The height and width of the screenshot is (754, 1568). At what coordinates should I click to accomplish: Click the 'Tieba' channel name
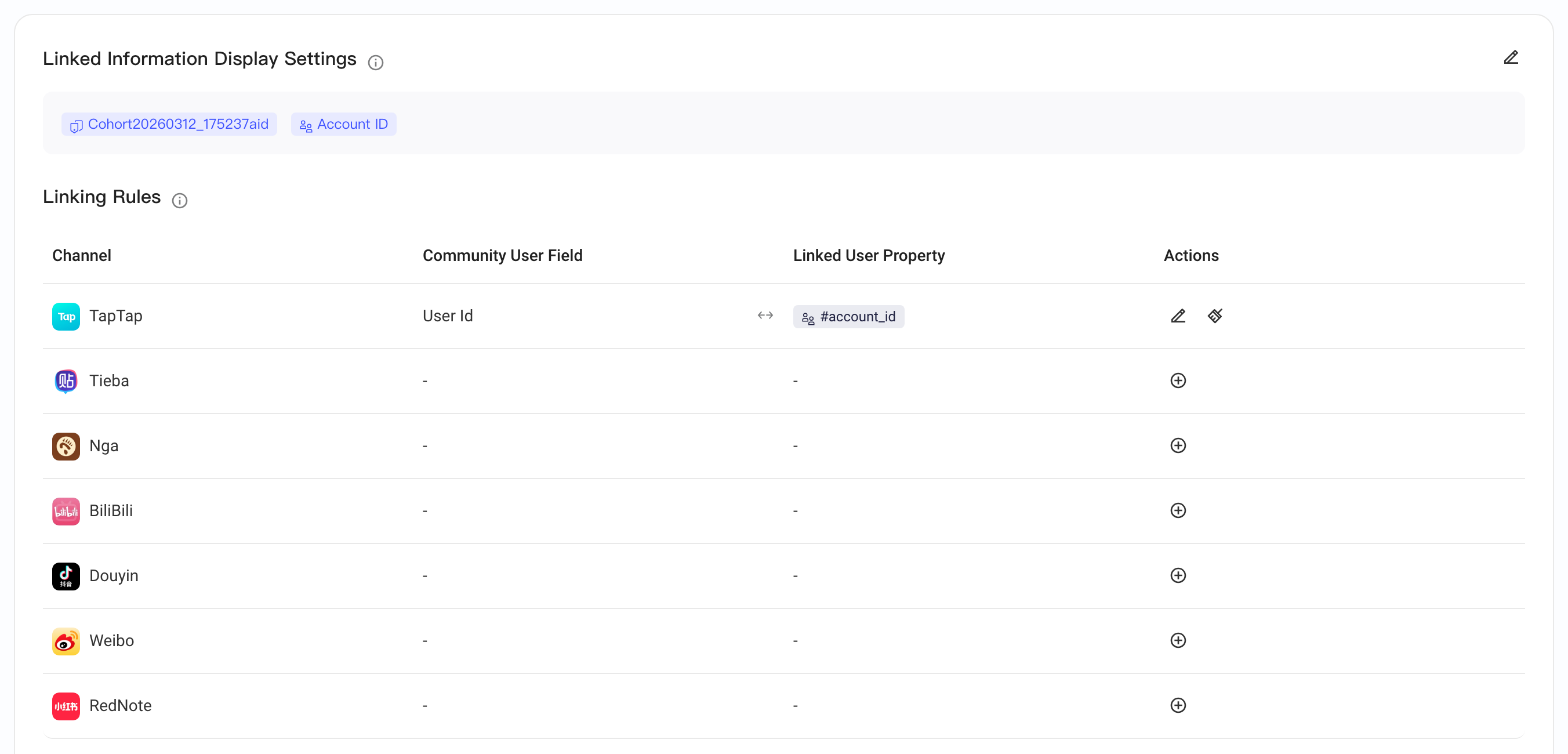pyautogui.click(x=109, y=380)
